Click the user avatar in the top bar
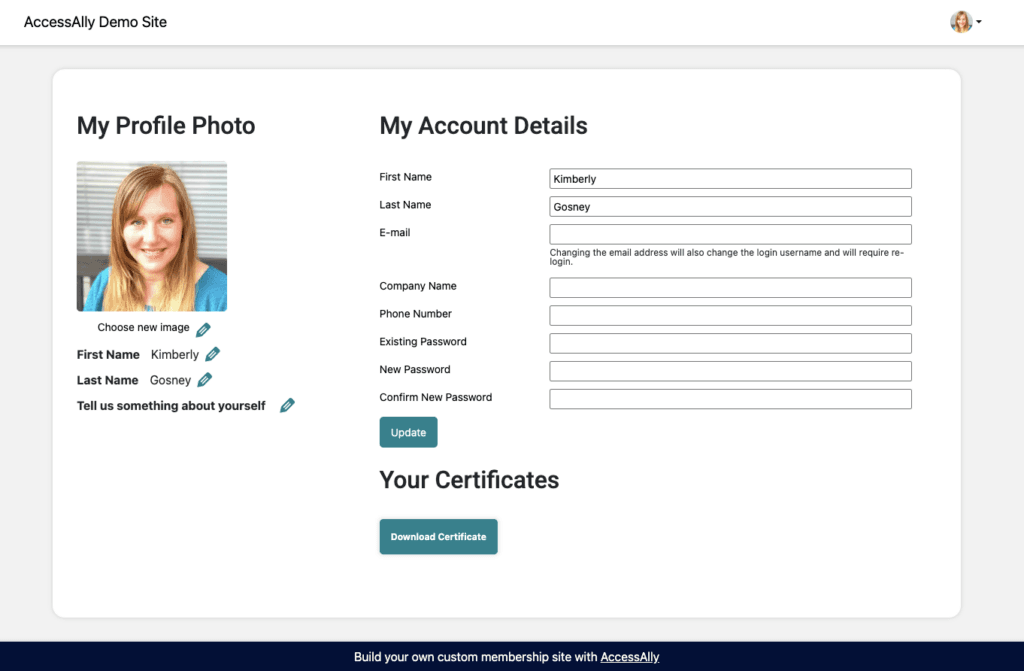Screen dimensions: 1024x671 (960, 22)
